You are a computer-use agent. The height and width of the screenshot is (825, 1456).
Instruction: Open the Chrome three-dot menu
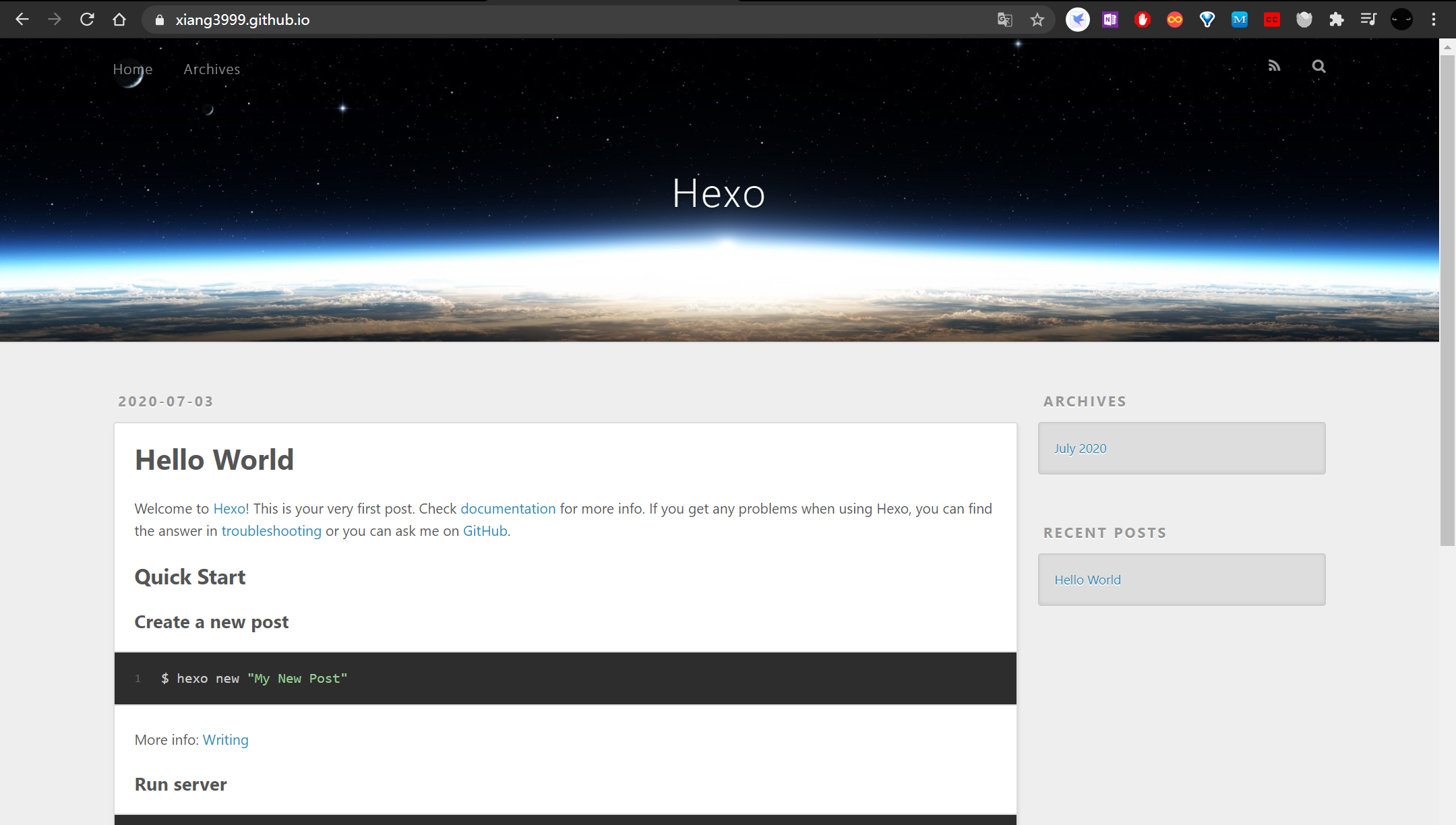tap(1434, 20)
